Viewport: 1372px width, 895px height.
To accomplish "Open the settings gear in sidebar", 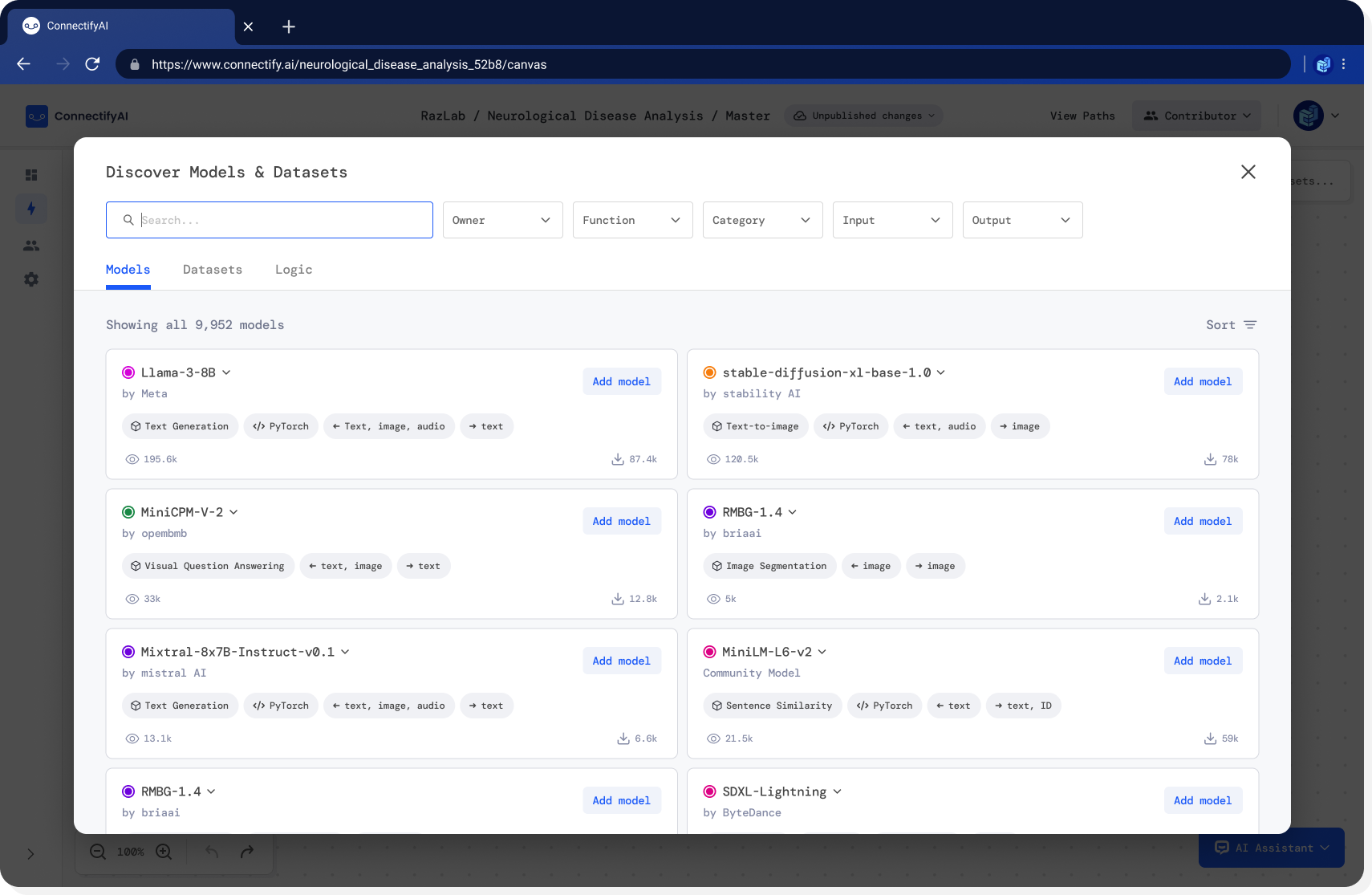I will [31, 279].
